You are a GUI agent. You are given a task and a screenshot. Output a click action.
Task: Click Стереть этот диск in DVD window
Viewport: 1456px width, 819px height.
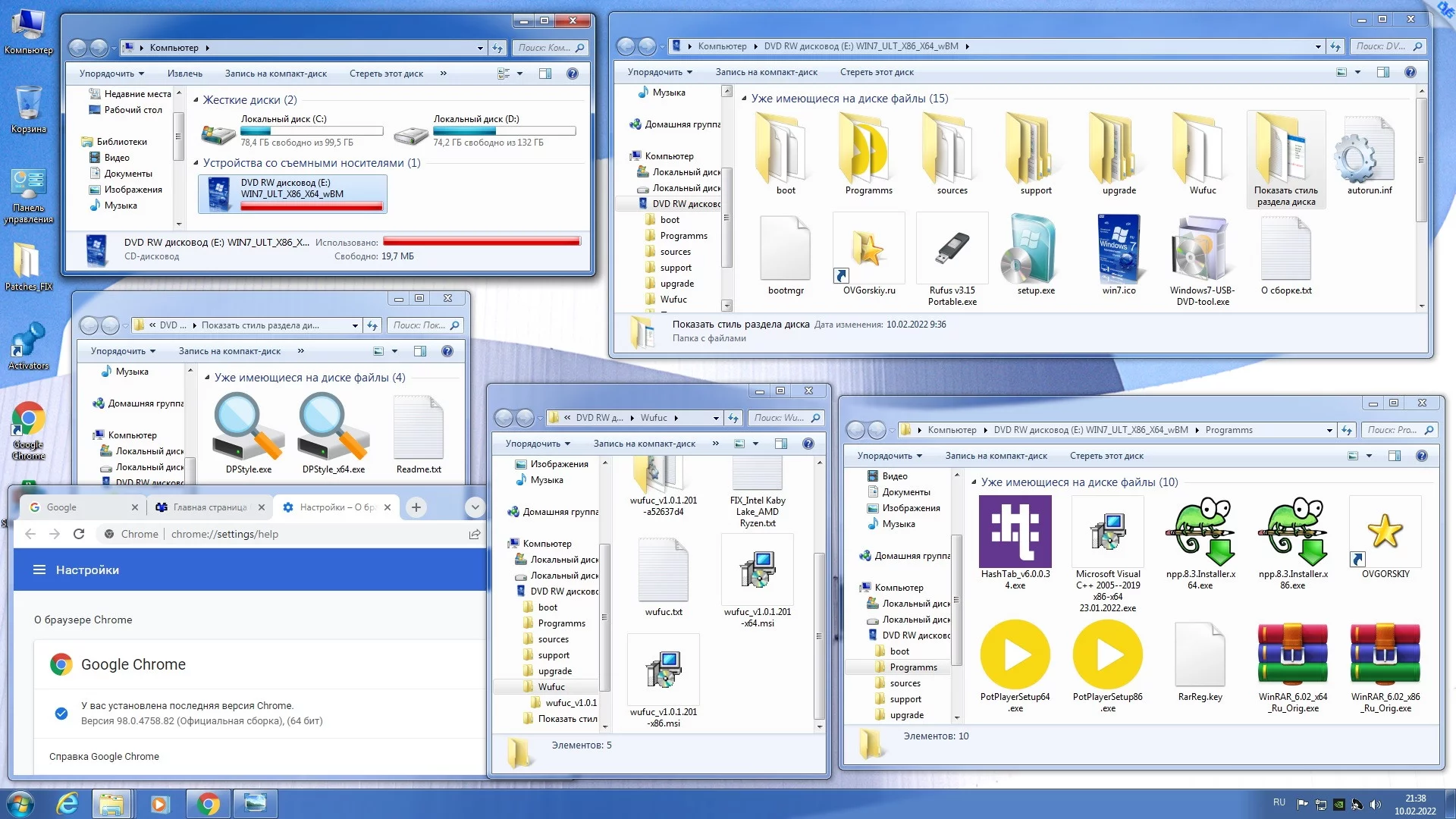(877, 72)
